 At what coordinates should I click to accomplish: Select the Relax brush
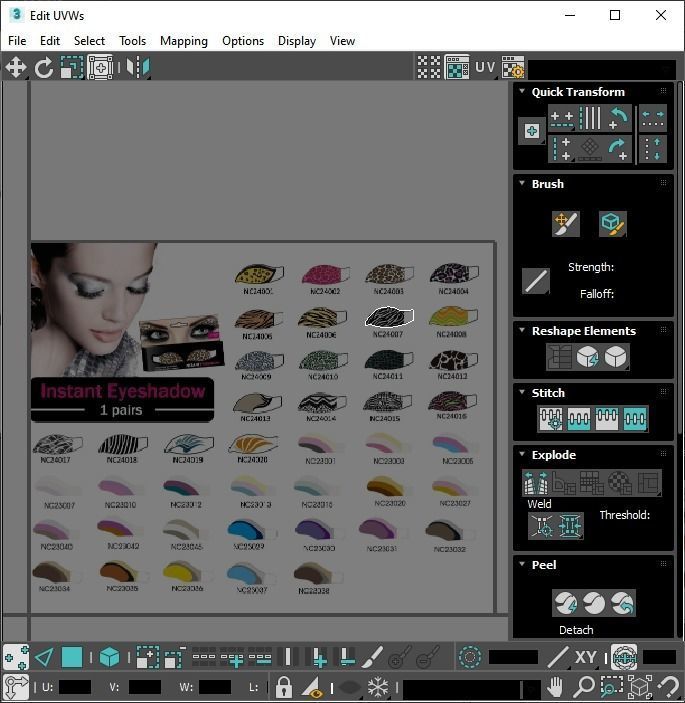612,223
